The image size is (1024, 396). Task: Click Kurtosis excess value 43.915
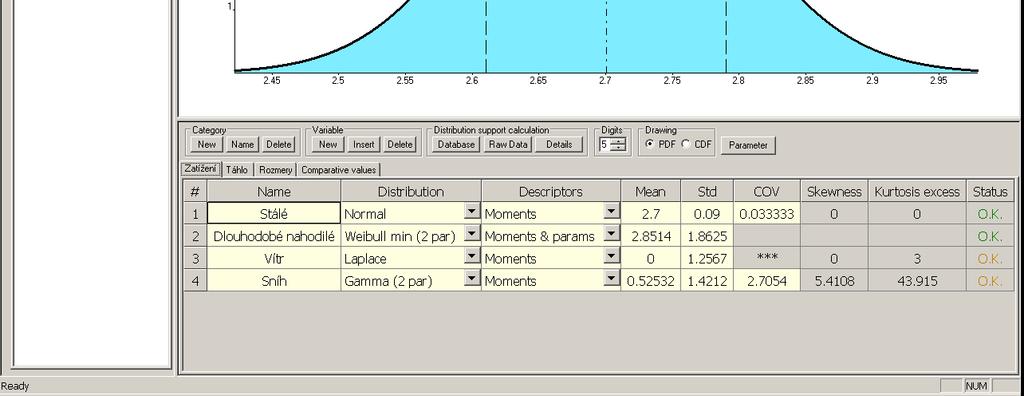click(917, 280)
